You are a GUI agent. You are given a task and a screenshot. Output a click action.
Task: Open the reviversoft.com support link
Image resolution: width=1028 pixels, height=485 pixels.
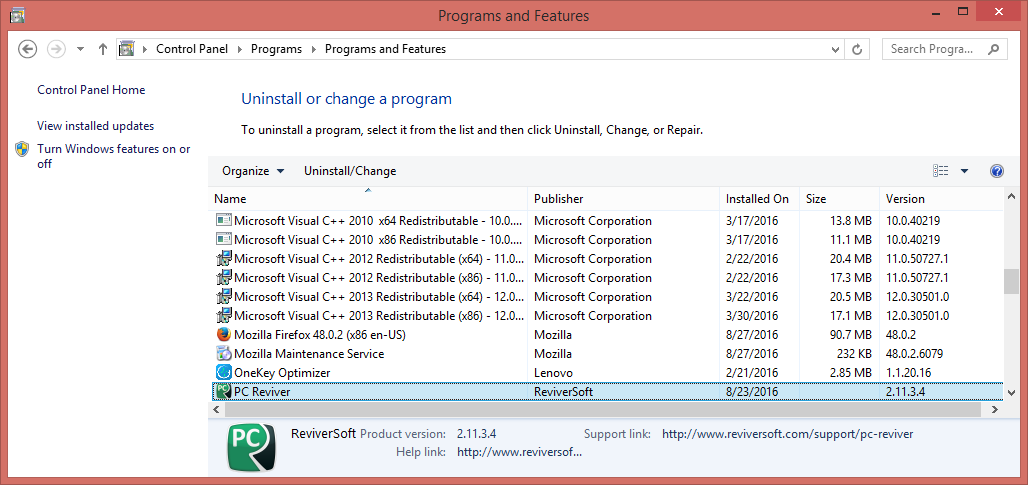coord(787,434)
